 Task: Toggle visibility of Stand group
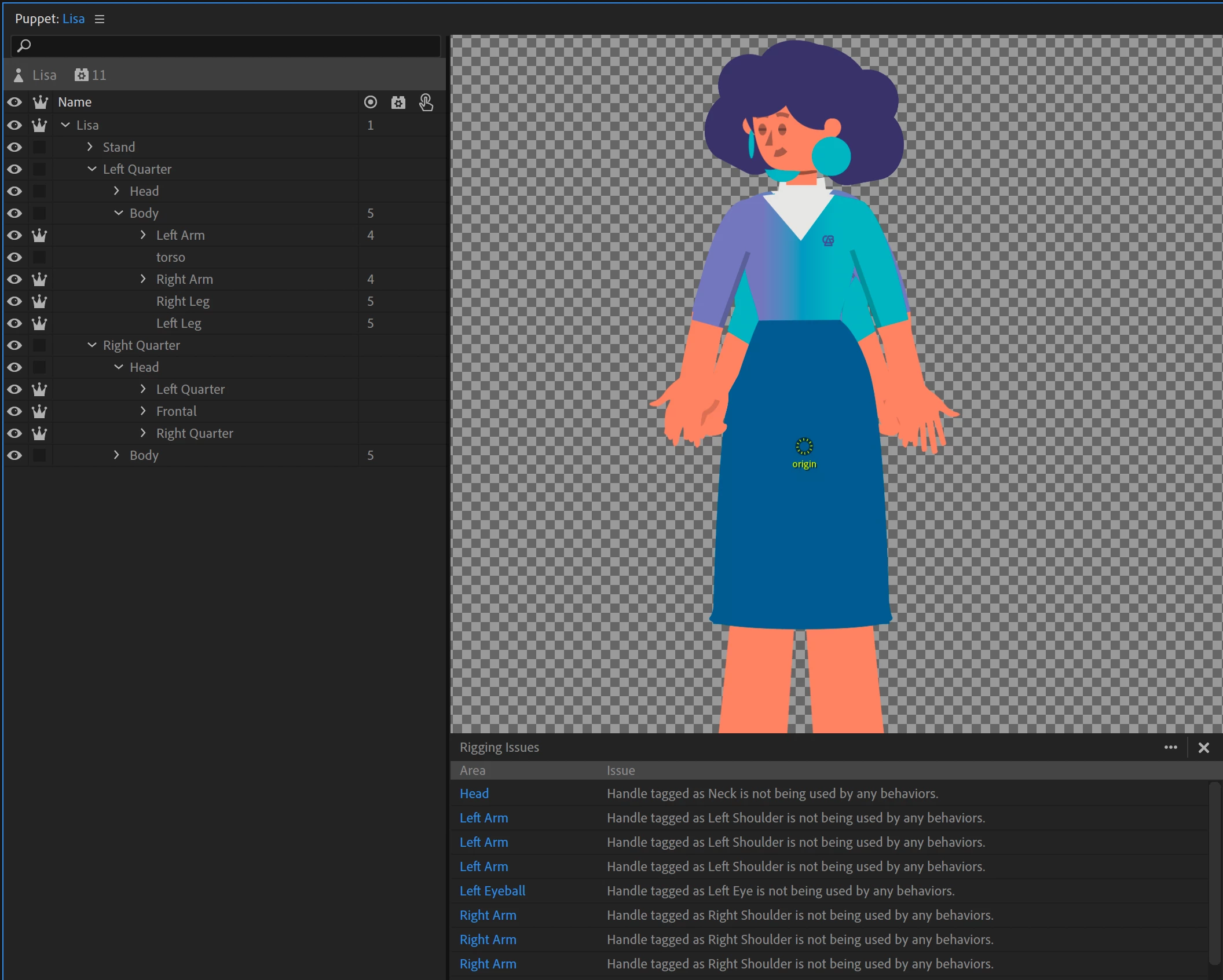point(14,147)
